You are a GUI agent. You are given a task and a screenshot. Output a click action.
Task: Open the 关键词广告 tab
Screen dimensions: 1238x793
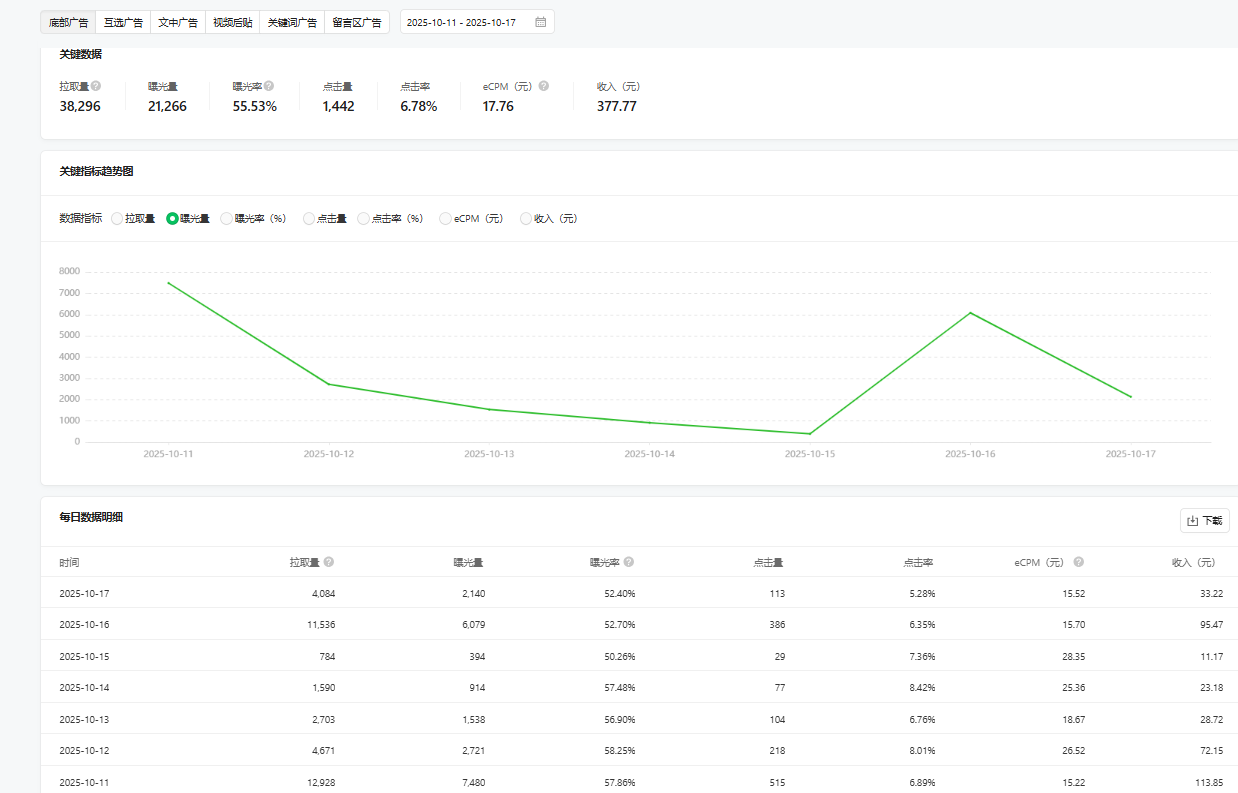point(292,22)
